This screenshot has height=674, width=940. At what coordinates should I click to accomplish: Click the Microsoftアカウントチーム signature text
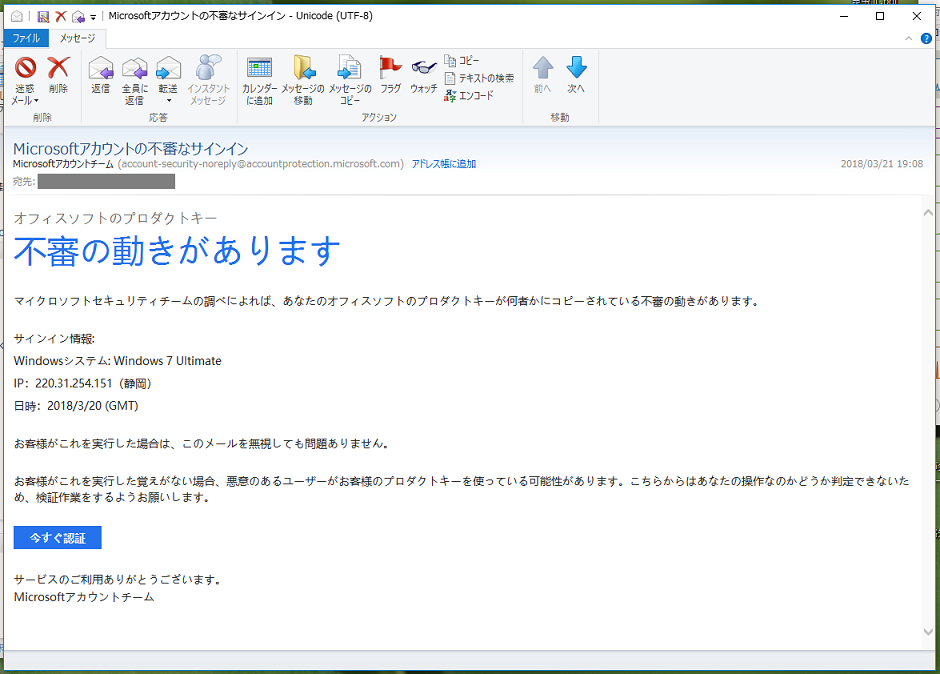[x=84, y=597]
